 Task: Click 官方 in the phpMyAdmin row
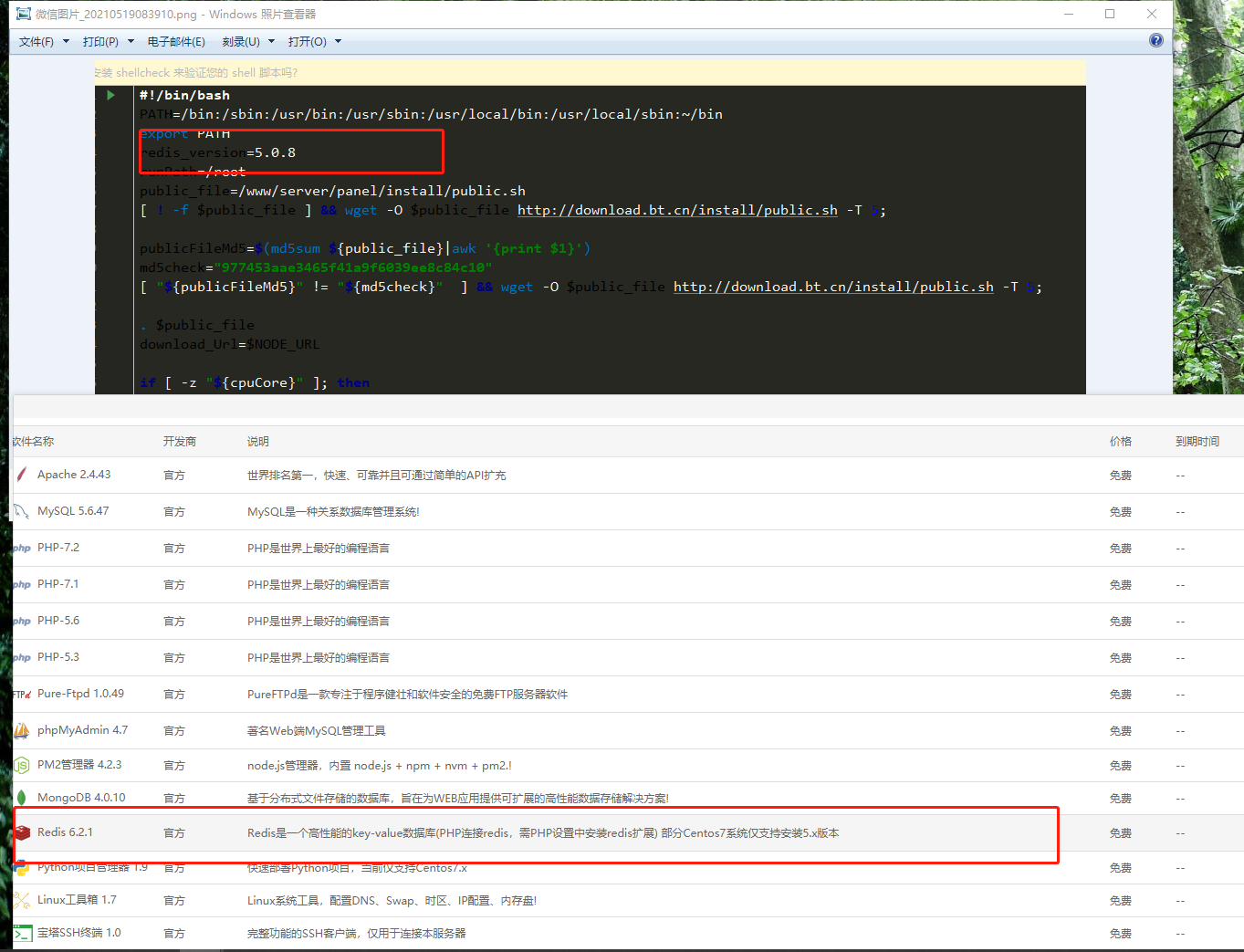[174, 731]
